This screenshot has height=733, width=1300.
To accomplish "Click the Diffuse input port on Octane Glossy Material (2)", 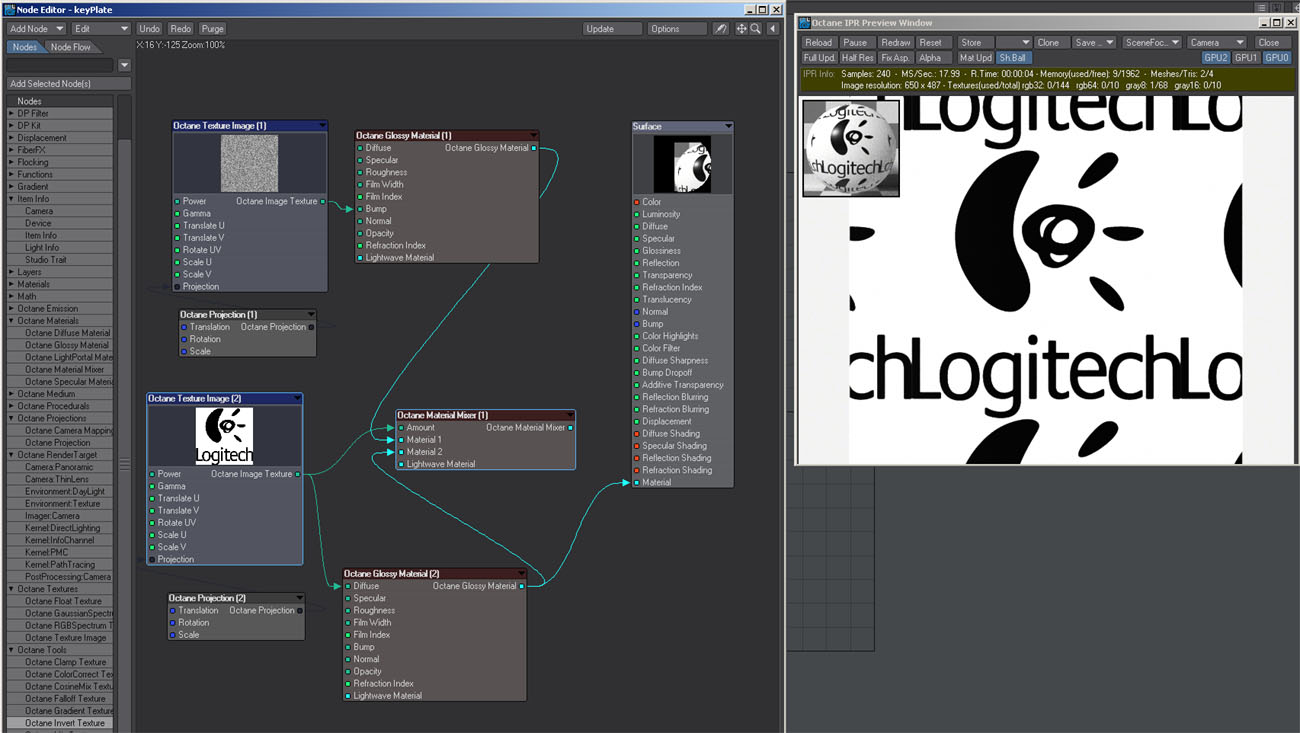I will tap(348, 586).
